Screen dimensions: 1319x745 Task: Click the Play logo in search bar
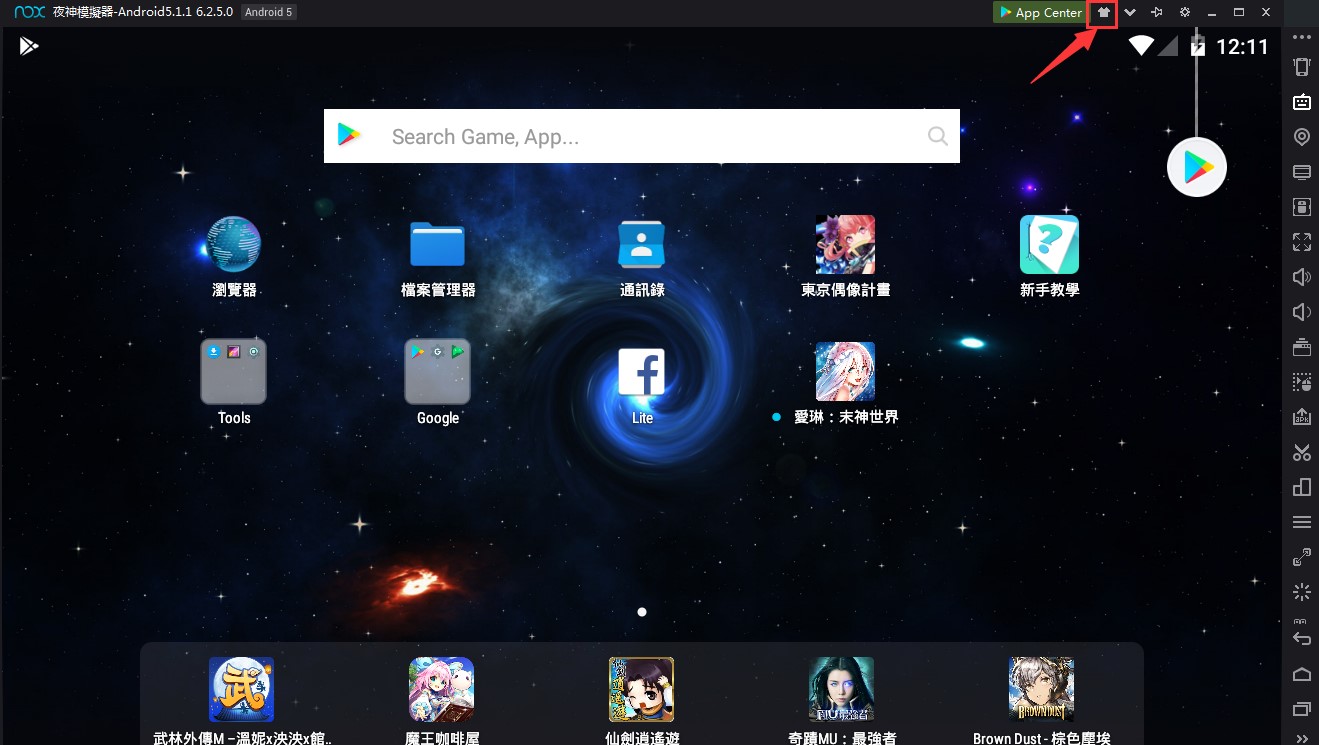(349, 136)
